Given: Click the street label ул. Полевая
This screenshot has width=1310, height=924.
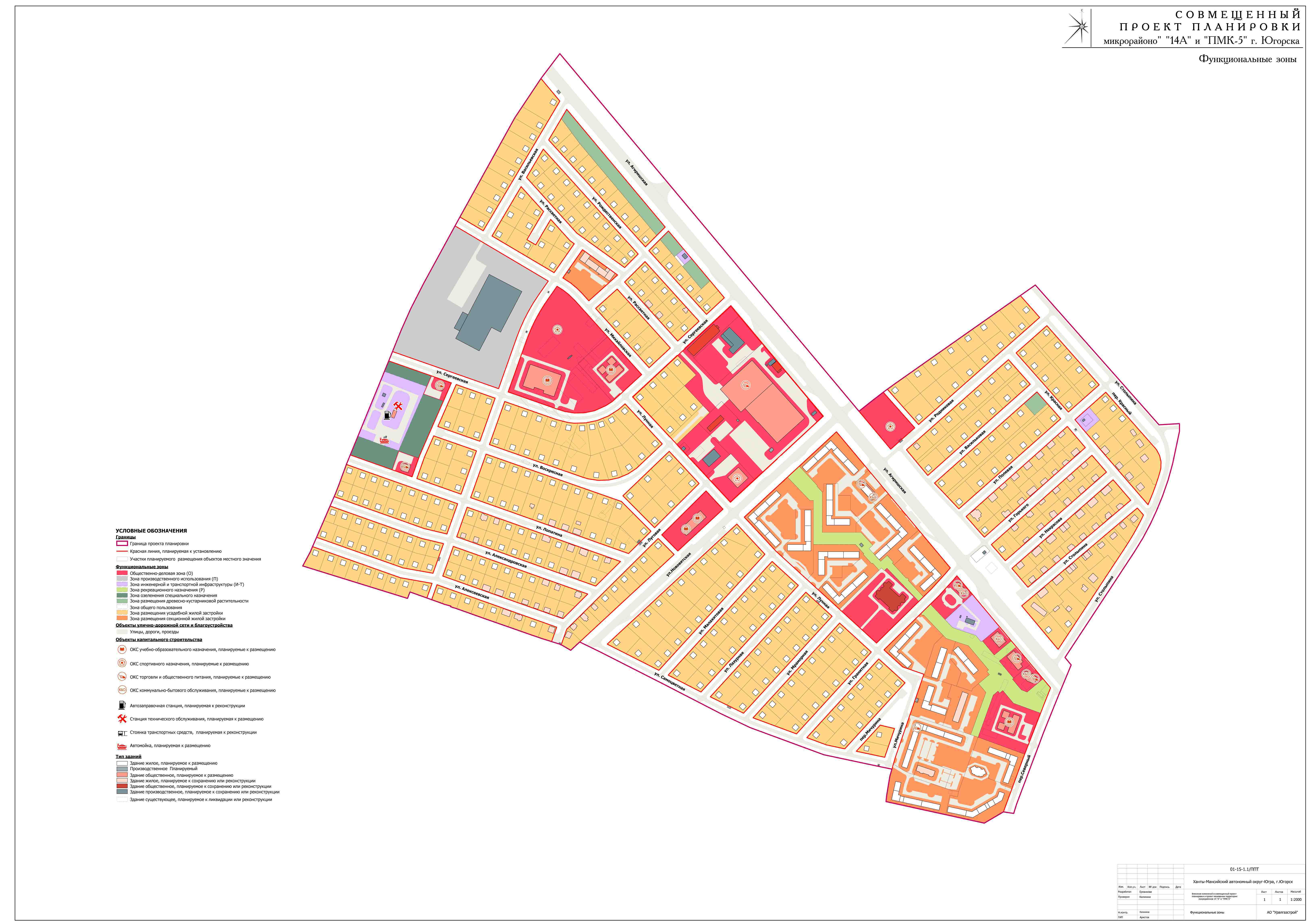Looking at the screenshot, I should (1002, 474).
